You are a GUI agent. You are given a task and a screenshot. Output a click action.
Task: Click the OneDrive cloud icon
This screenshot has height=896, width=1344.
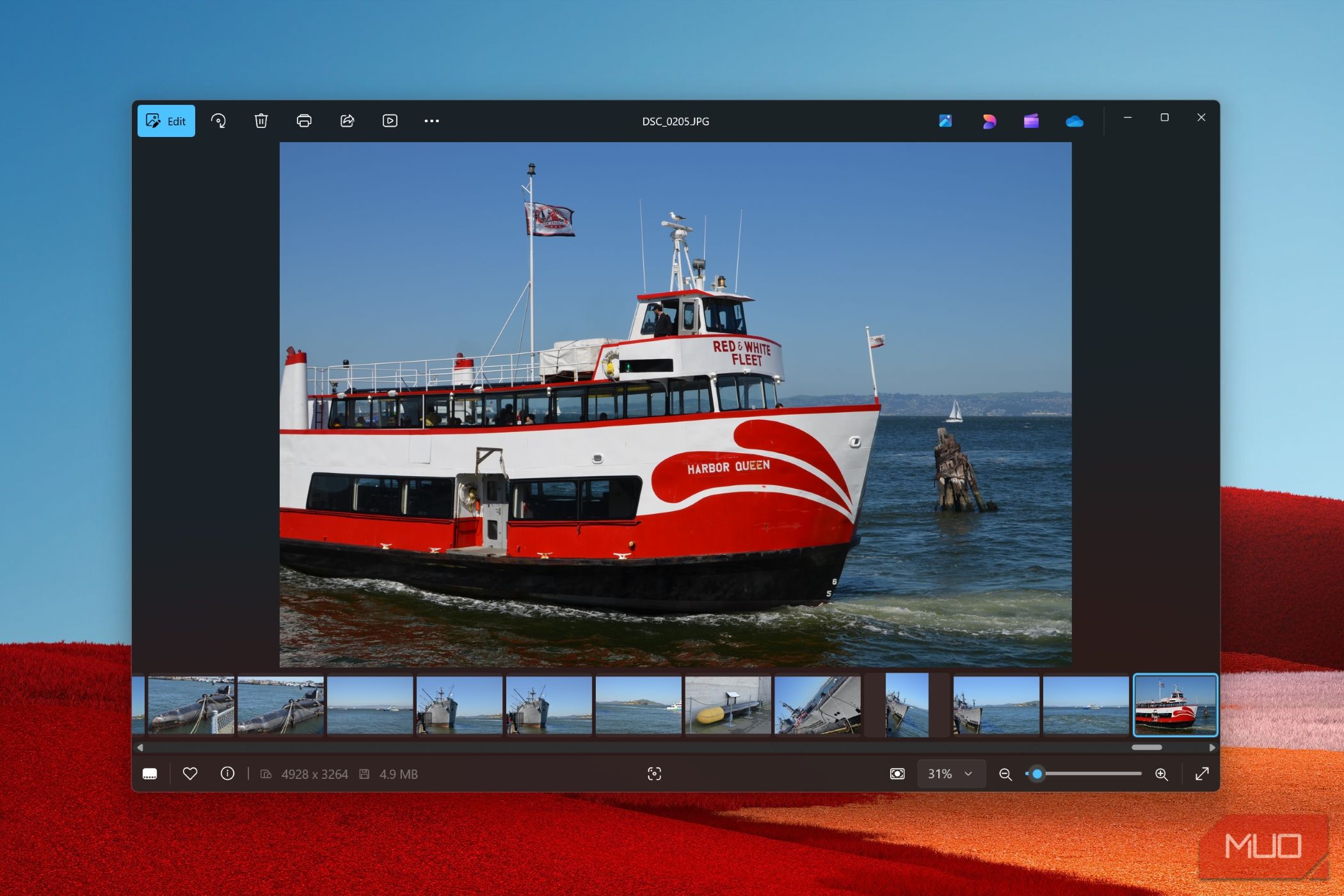[1074, 121]
